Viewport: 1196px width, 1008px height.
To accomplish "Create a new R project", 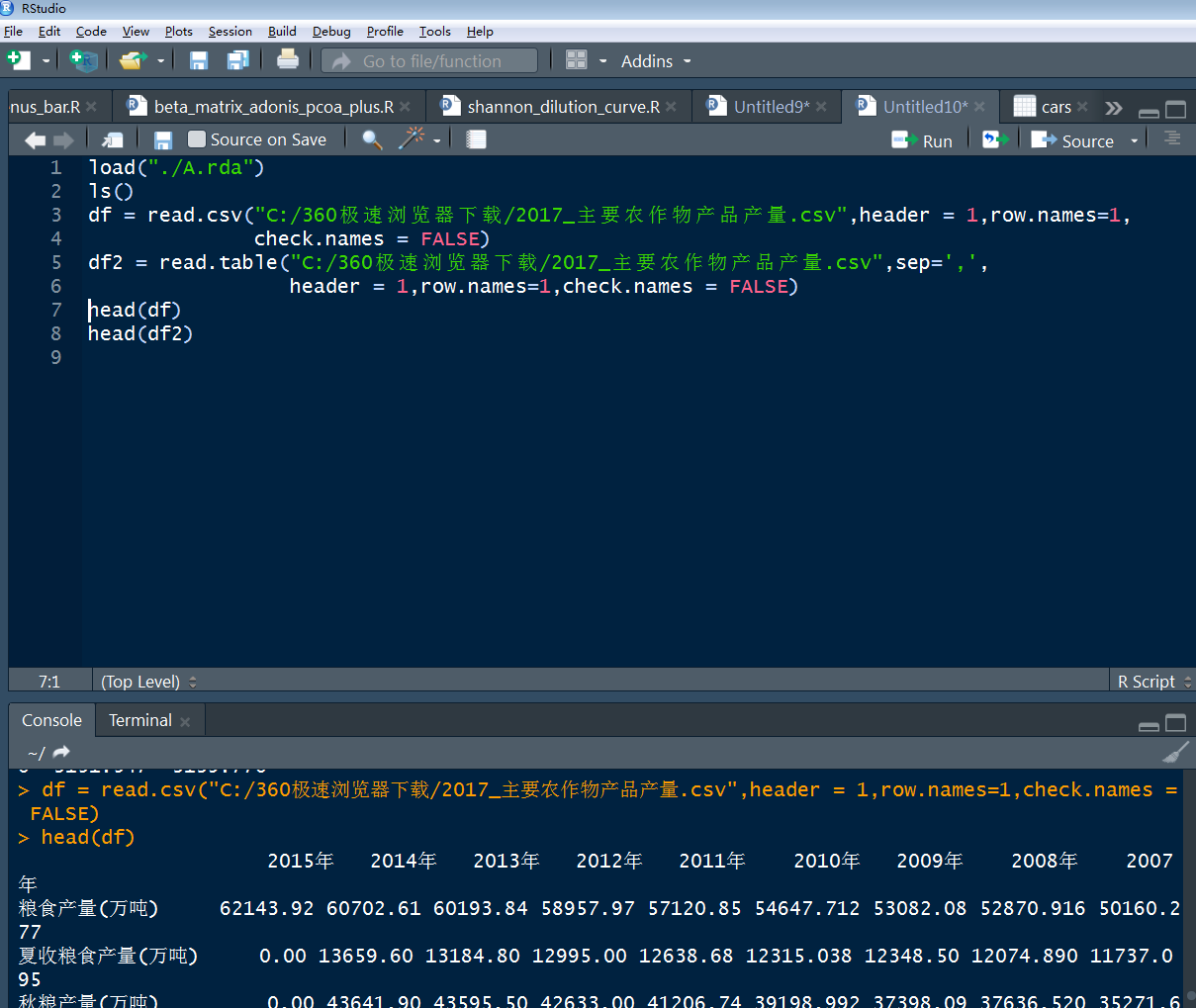I will tap(84, 60).
